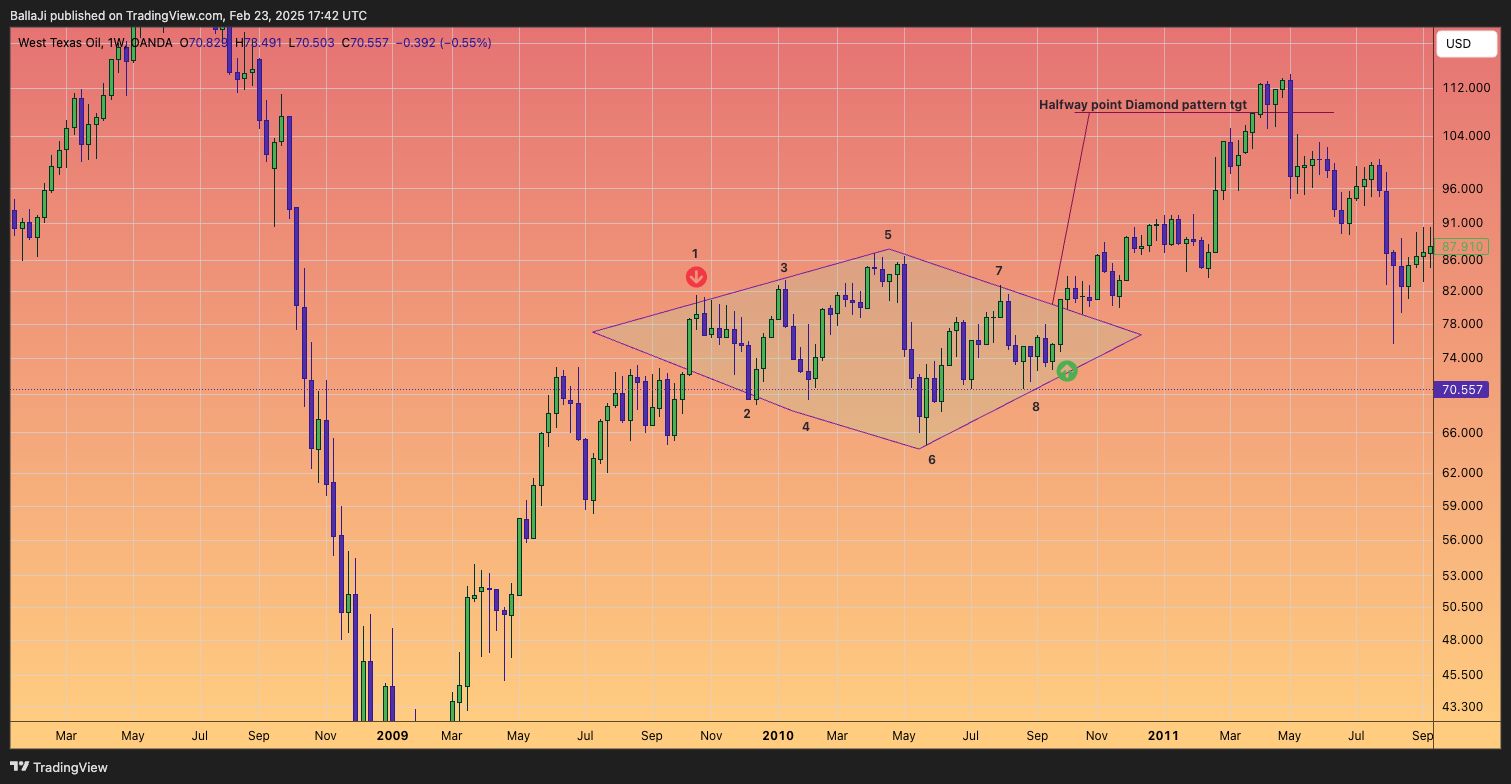This screenshot has width=1511, height=784.
Task: Click the 96.000 price axis label
Action: pyautogui.click(x=1463, y=189)
